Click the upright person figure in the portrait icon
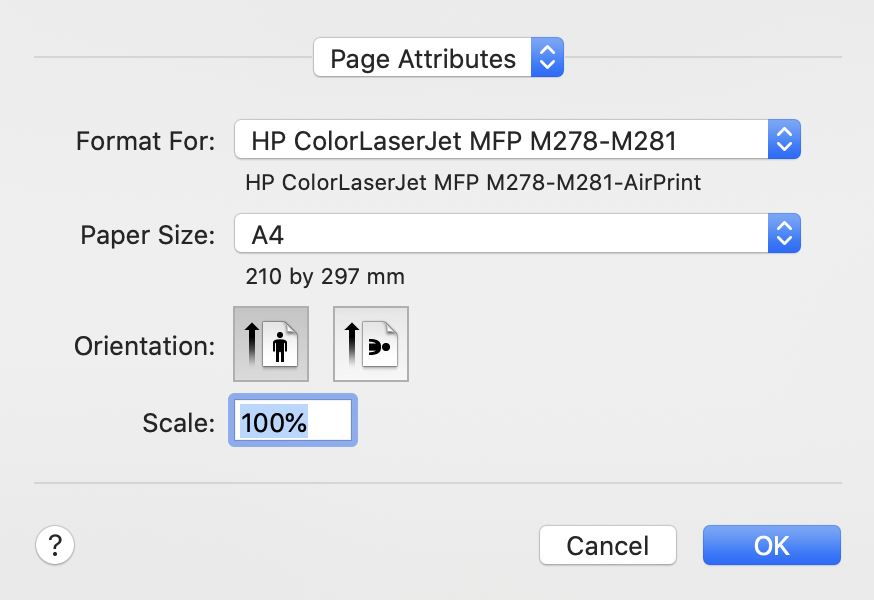Screen dimensions: 874x600 (x=280, y=347)
